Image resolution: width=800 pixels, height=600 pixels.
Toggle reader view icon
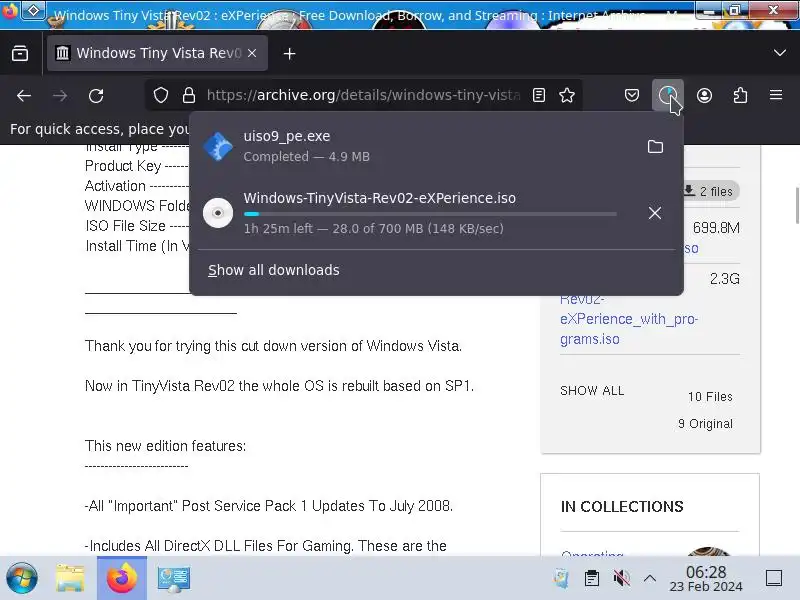(x=539, y=95)
